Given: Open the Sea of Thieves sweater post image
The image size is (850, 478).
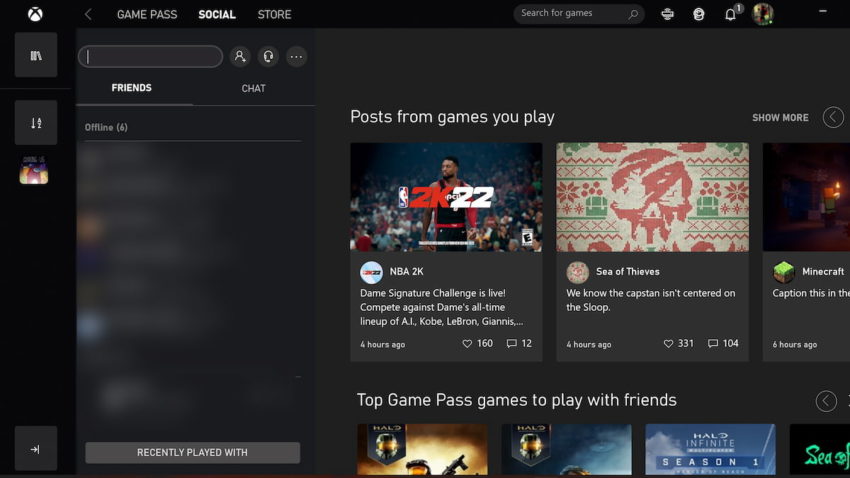Looking at the screenshot, I should pos(652,197).
